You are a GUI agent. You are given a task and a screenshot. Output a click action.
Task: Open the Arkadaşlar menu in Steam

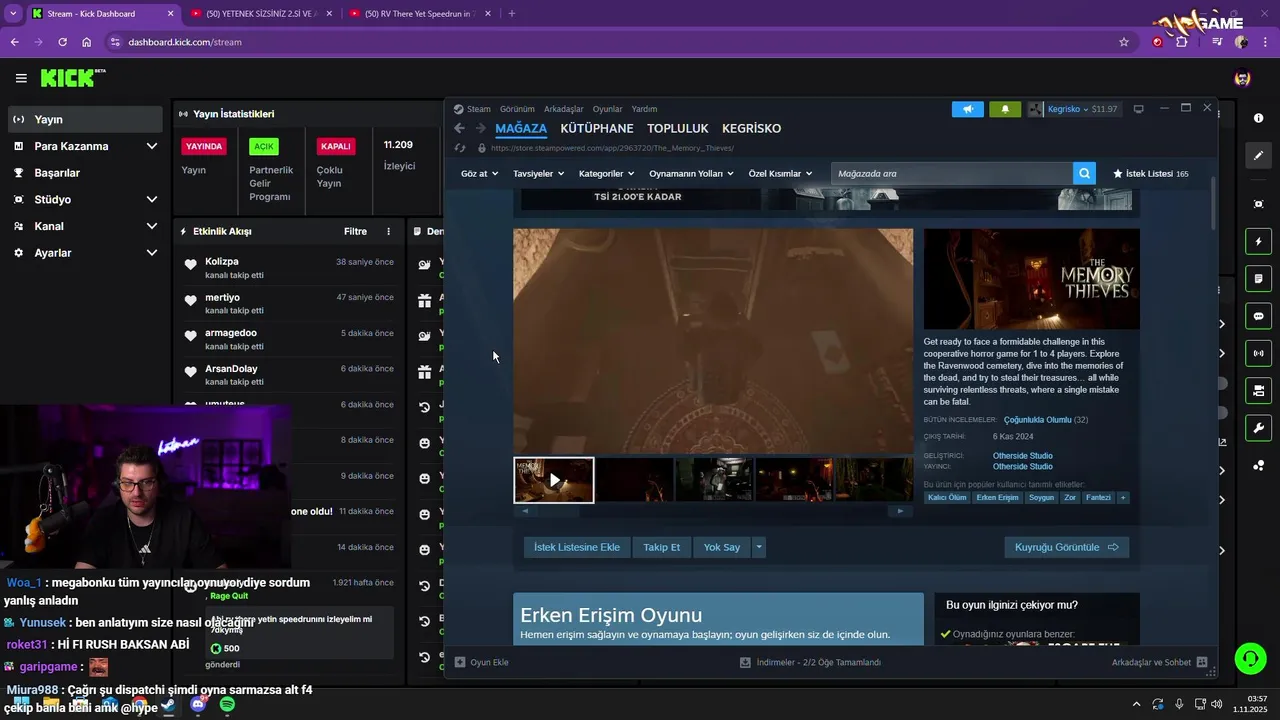click(564, 109)
